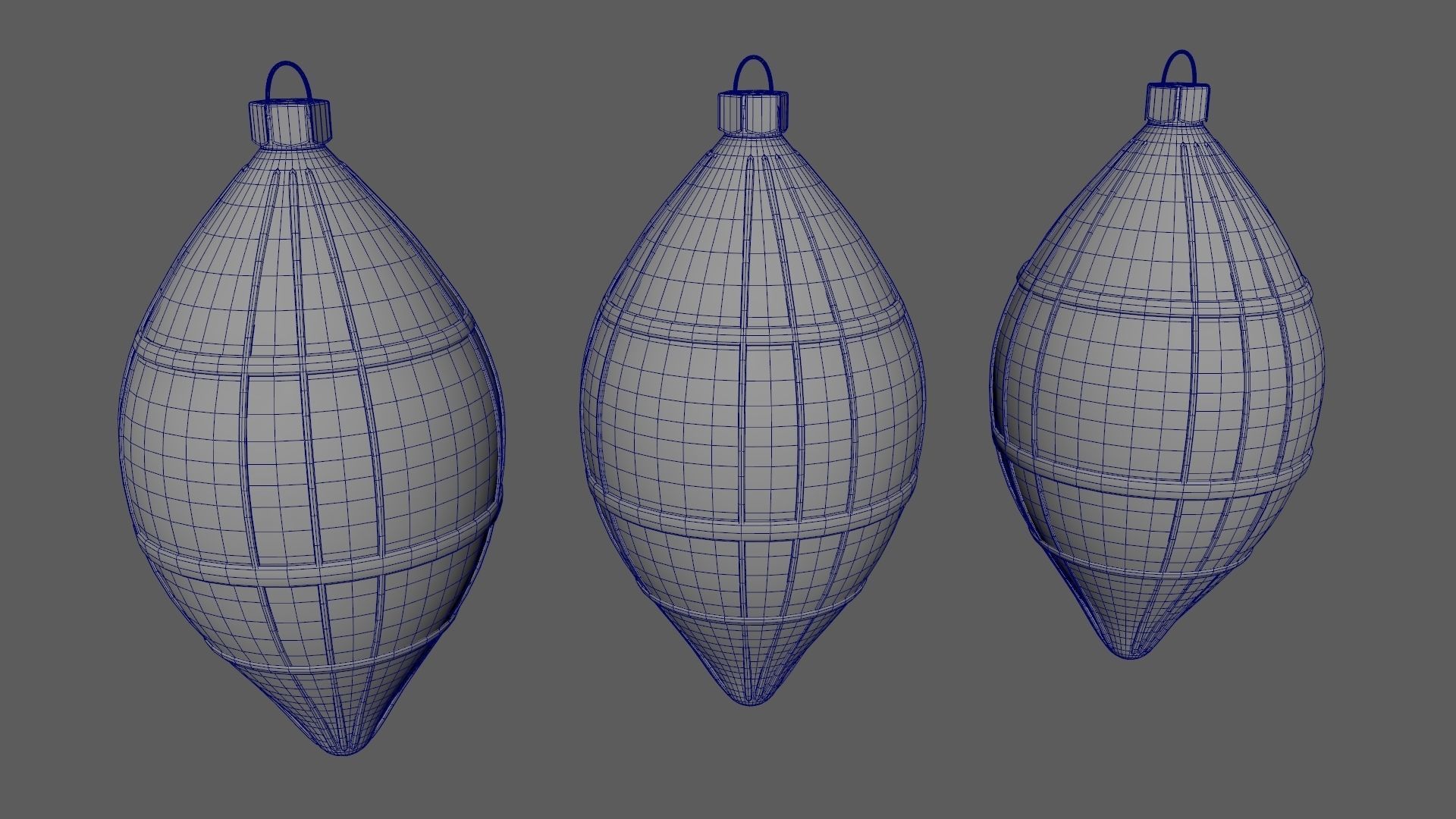Click the middle ornament's wire hanging loop
Image resolution: width=1456 pixels, height=819 pixels.
tap(752, 59)
